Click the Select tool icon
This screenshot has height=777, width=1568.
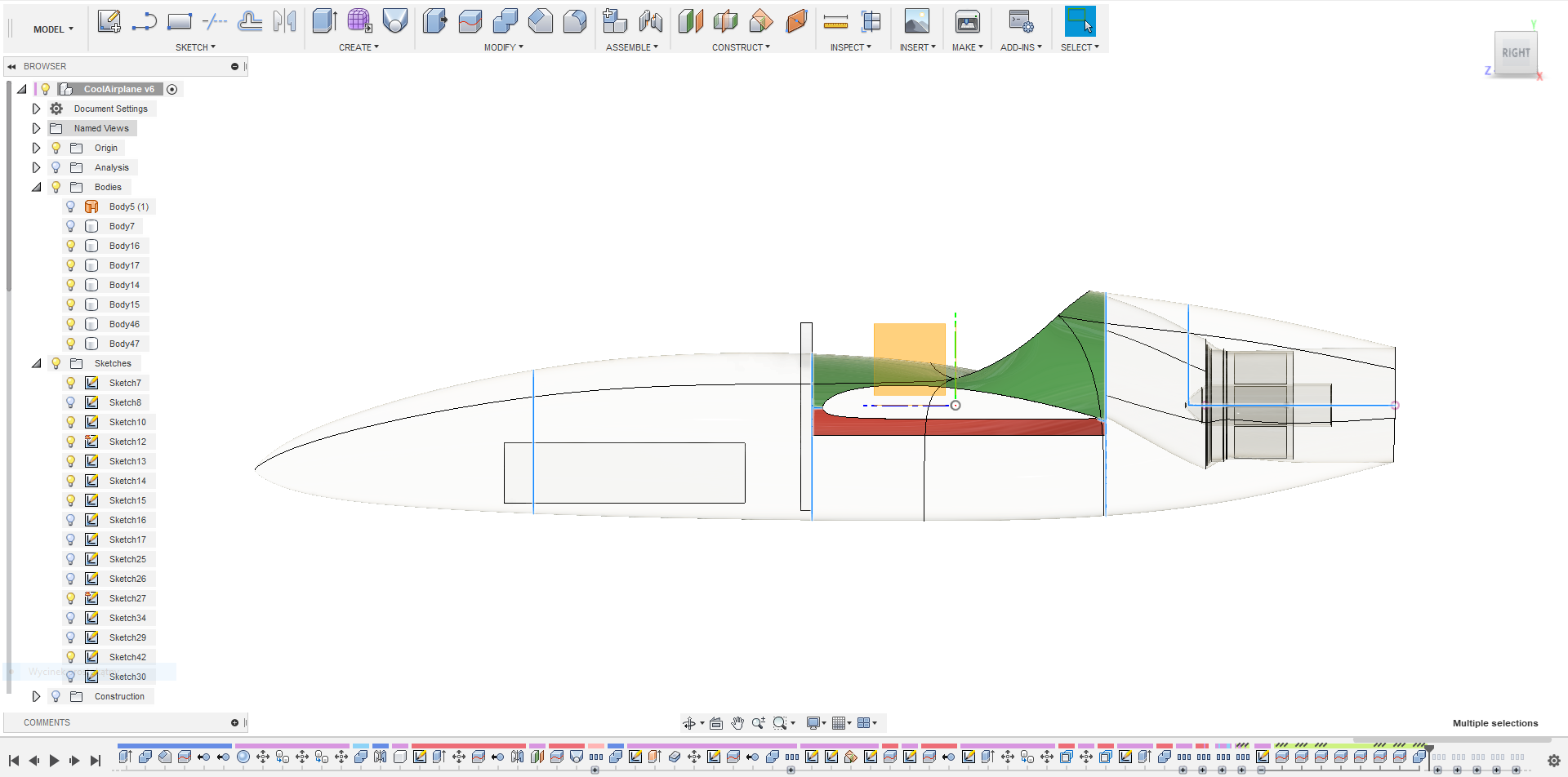[x=1080, y=21]
